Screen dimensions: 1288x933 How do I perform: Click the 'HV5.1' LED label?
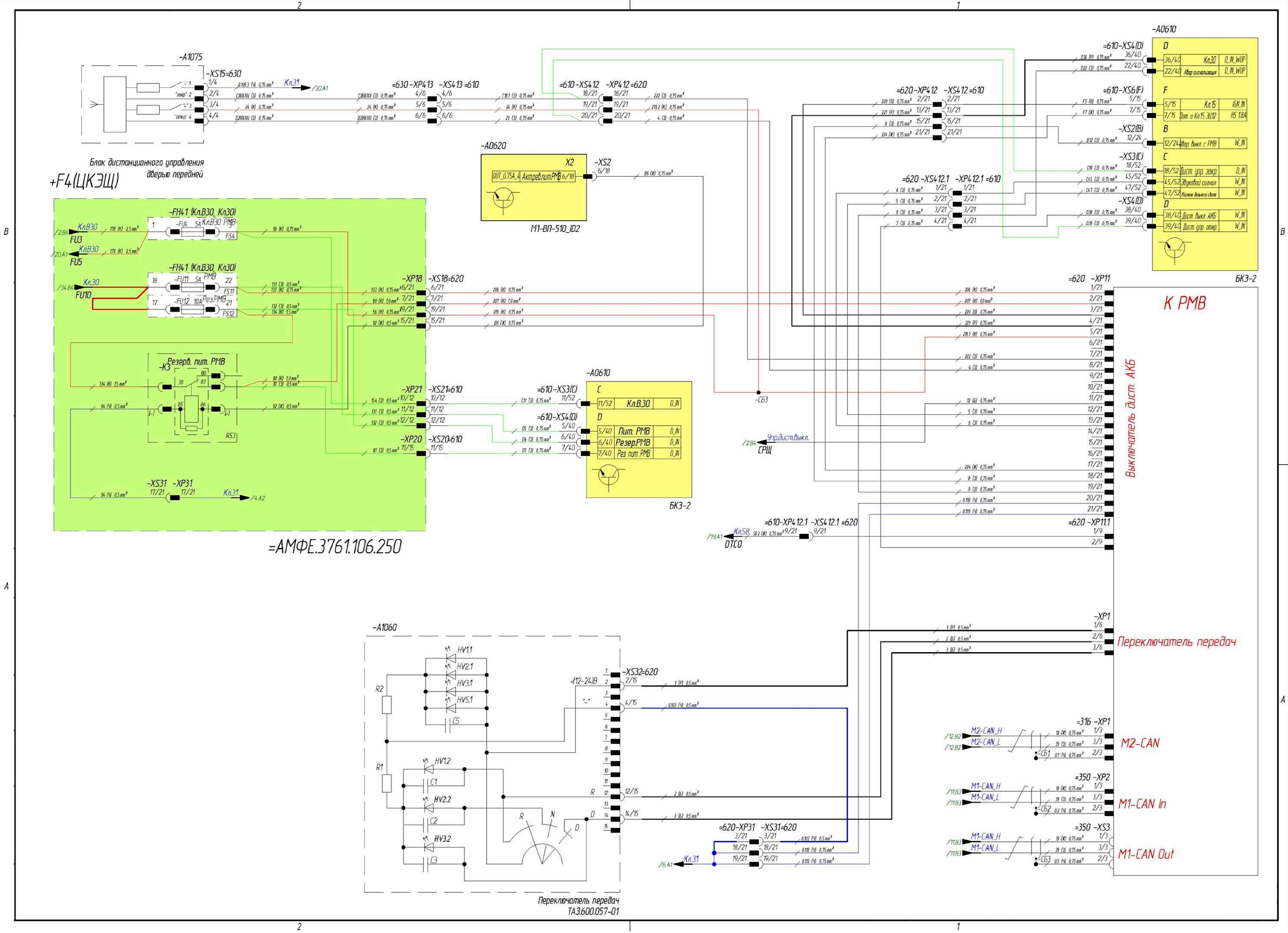pyautogui.click(x=465, y=700)
